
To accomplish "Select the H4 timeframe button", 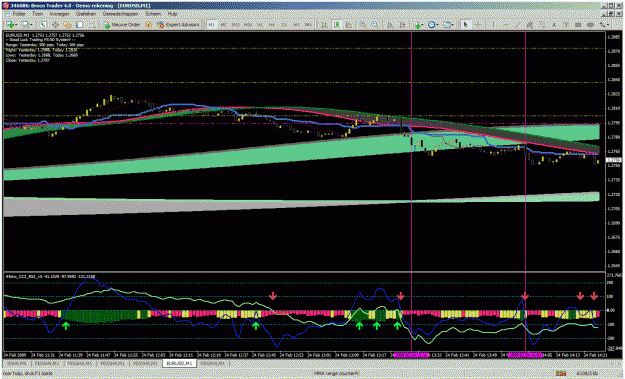I will pos(272,25).
